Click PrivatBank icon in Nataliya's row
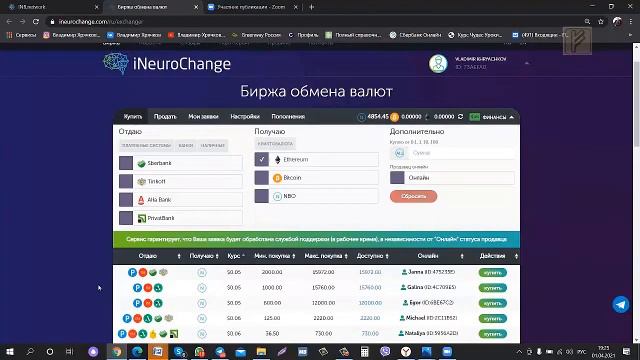640x360 pixels. coord(174,334)
